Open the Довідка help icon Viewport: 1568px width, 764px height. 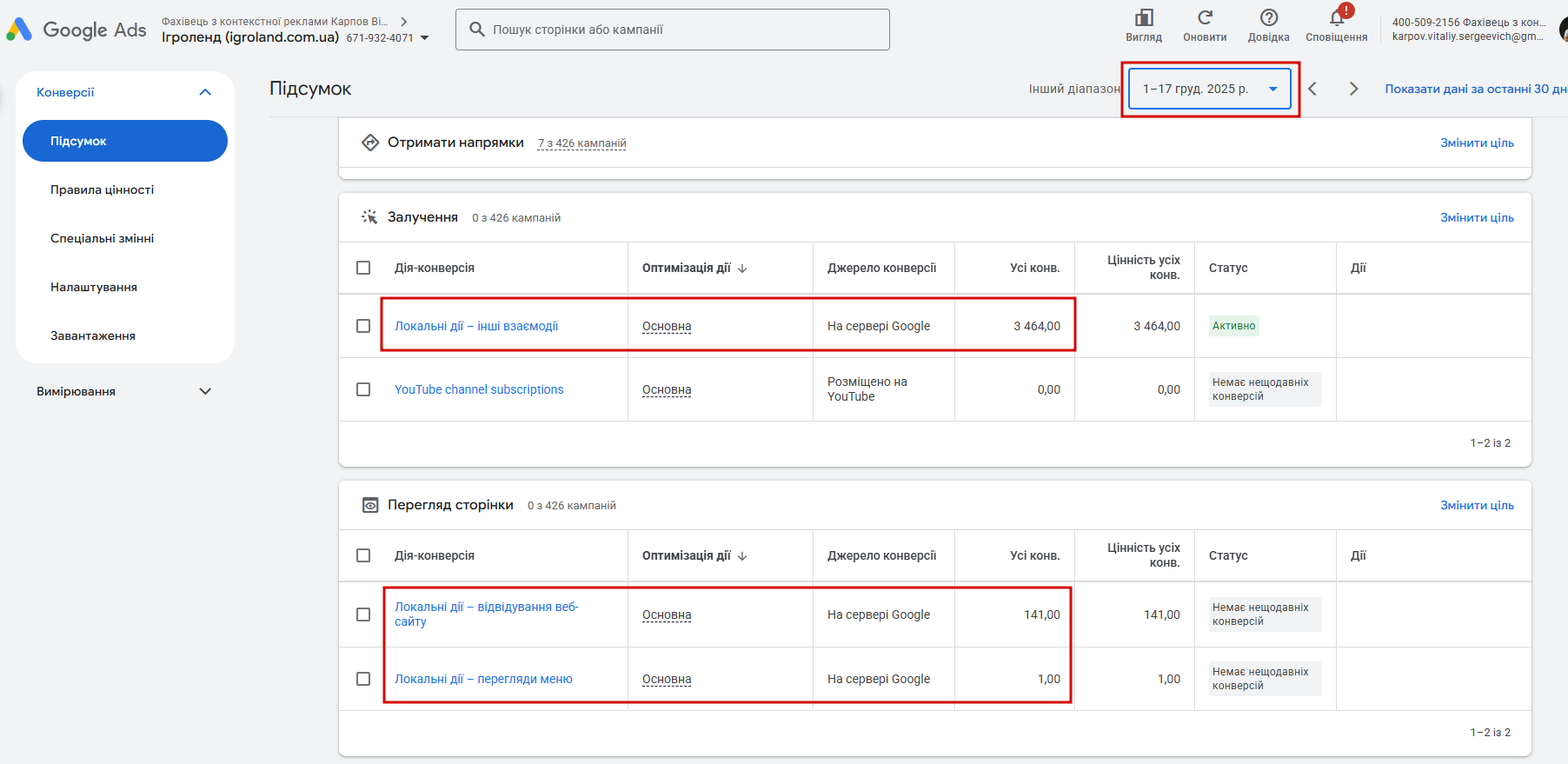(1268, 18)
